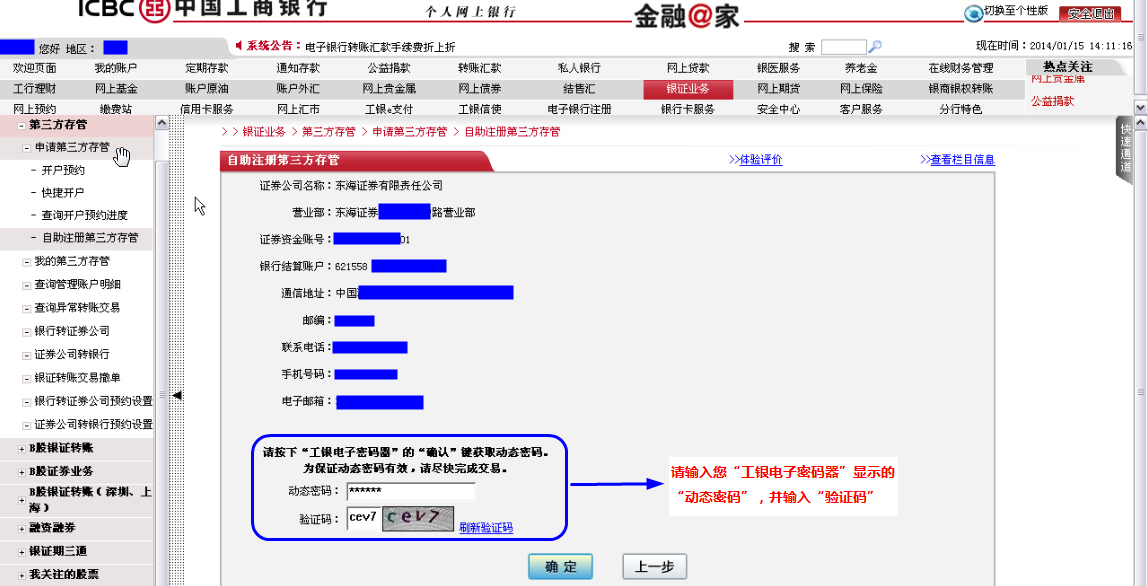Open the 转账汇款 menu
This screenshot has width=1147, height=586.
pyautogui.click(x=480, y=69)
